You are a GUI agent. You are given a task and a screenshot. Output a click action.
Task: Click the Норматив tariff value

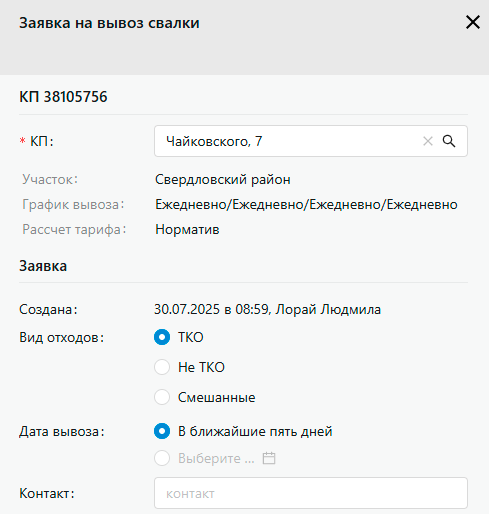point(187,230)
